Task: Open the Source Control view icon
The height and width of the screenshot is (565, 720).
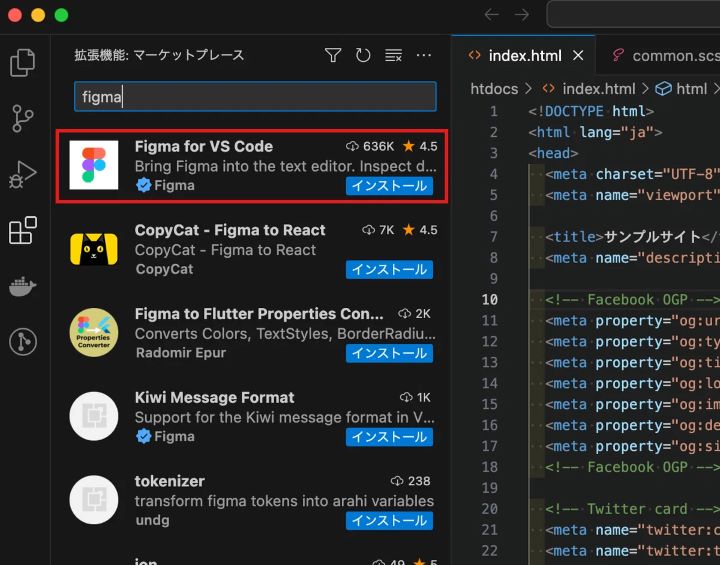Action: coord(22,118)
